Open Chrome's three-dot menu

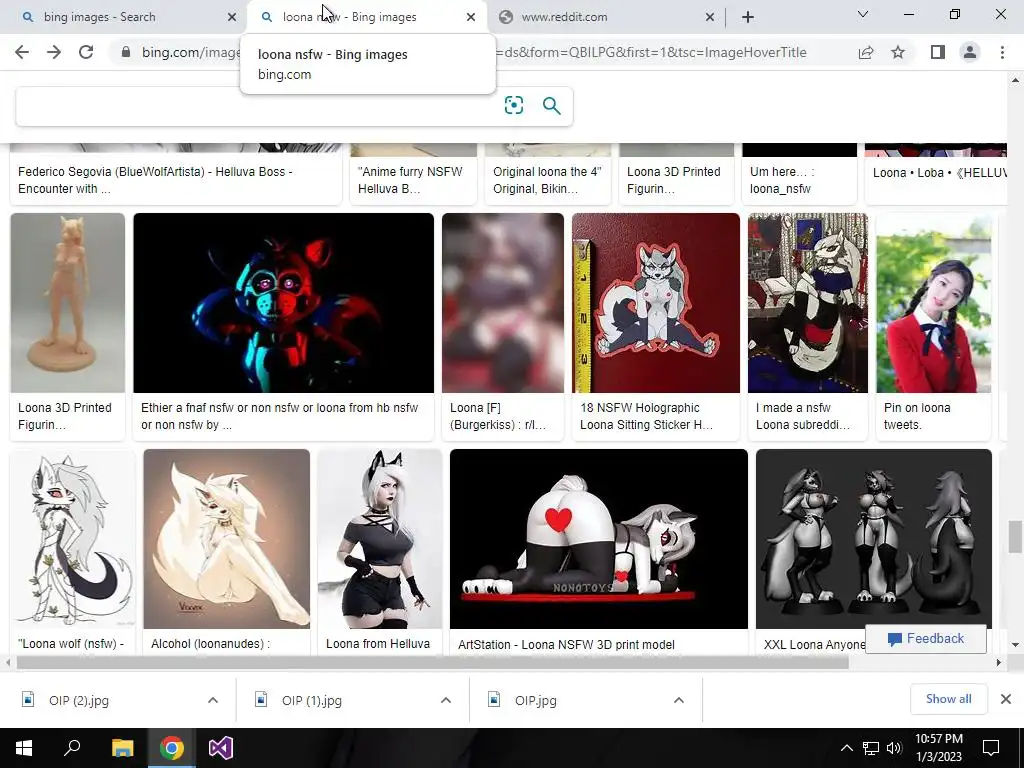coord(1002,52)
